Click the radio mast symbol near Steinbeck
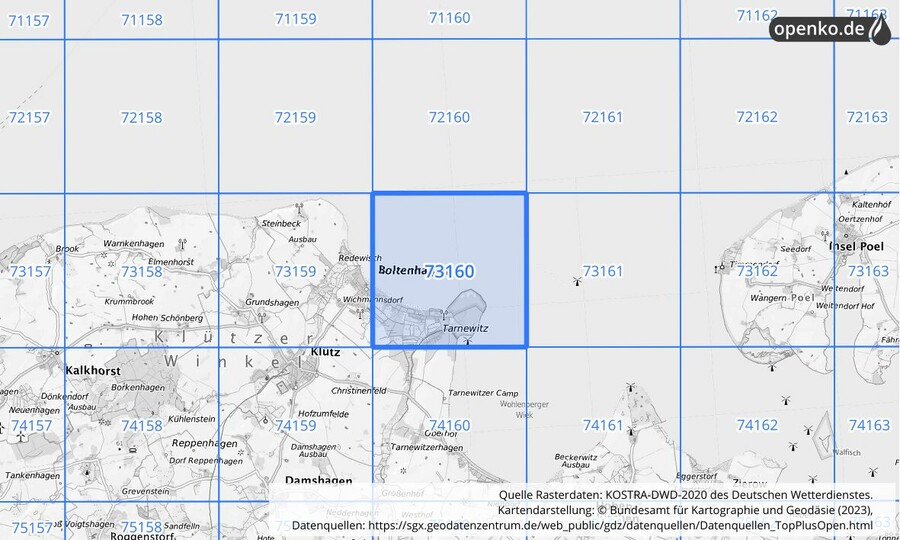 (x=298, y=208)
